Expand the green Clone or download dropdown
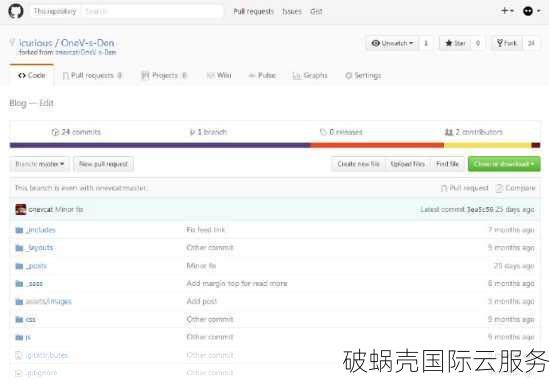 [x=504, y=164]
